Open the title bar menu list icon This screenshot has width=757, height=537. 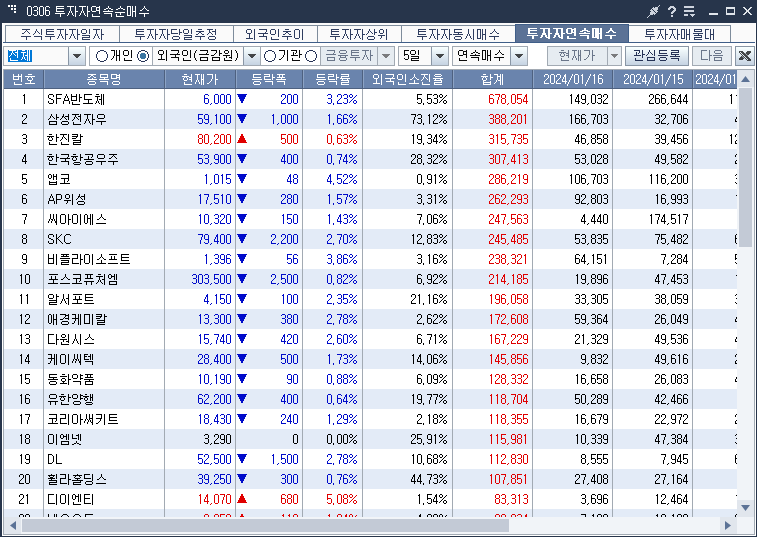pos(689,11)
